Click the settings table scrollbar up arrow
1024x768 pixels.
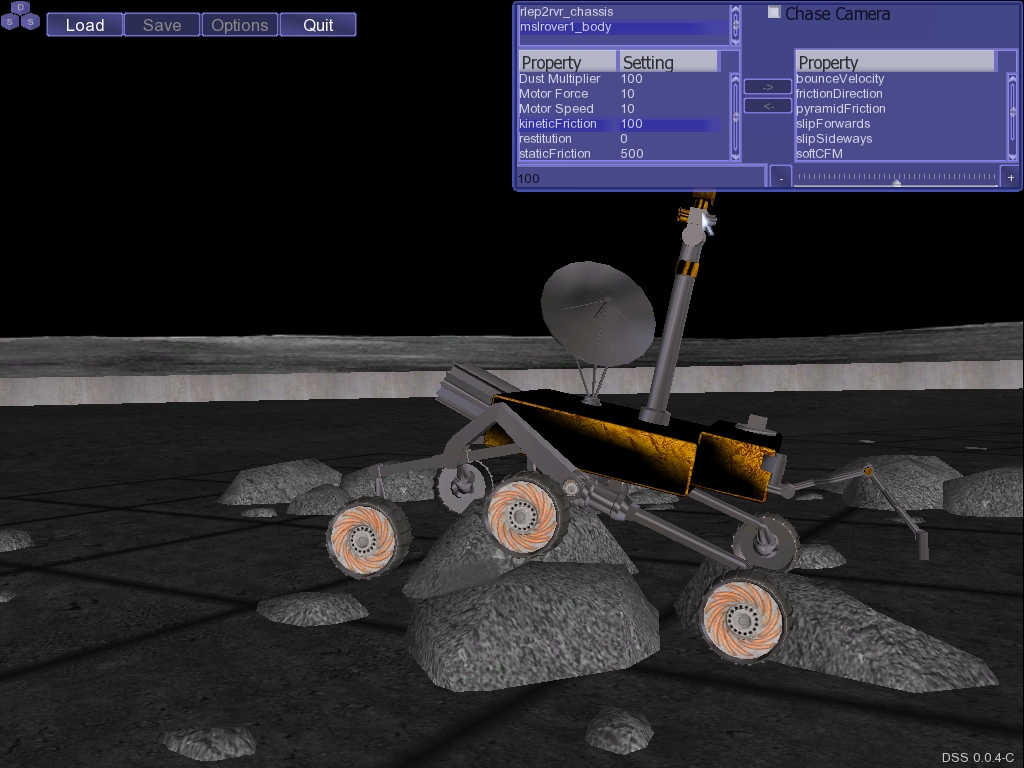tap(735, 78)
